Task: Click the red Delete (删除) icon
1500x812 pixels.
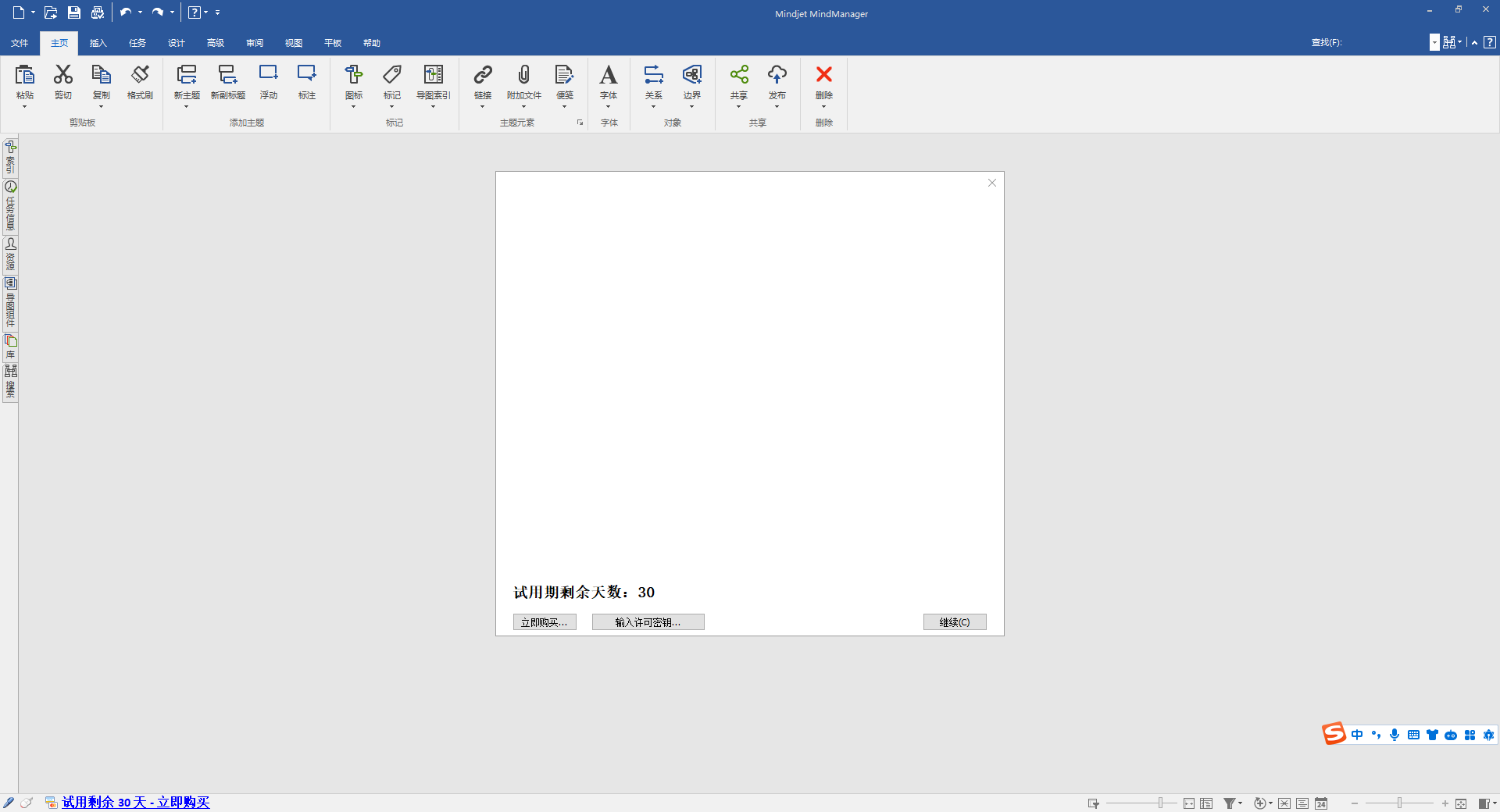Action: pos(824,74)
